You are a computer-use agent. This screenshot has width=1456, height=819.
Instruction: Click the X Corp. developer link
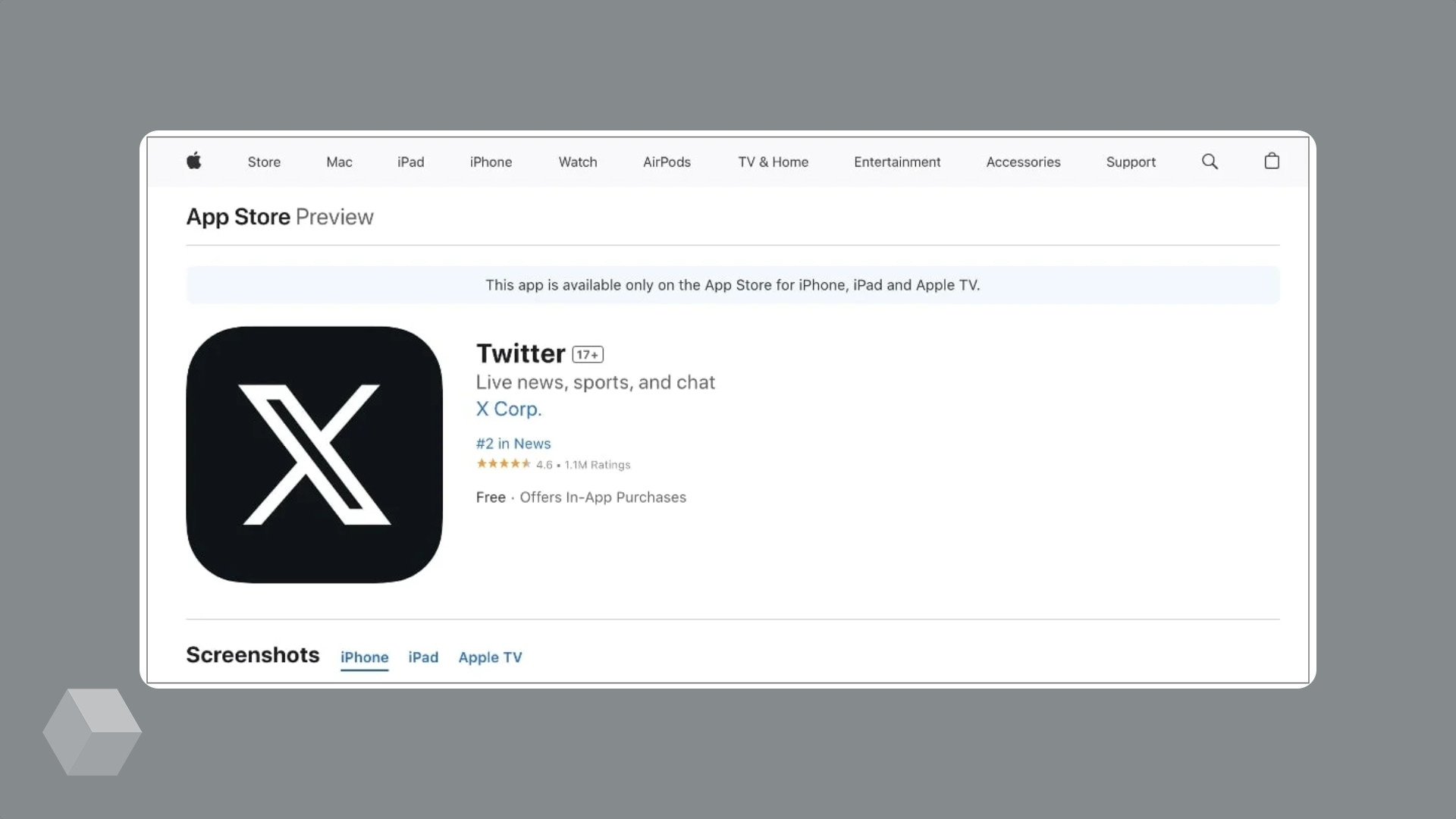(508, 408)
